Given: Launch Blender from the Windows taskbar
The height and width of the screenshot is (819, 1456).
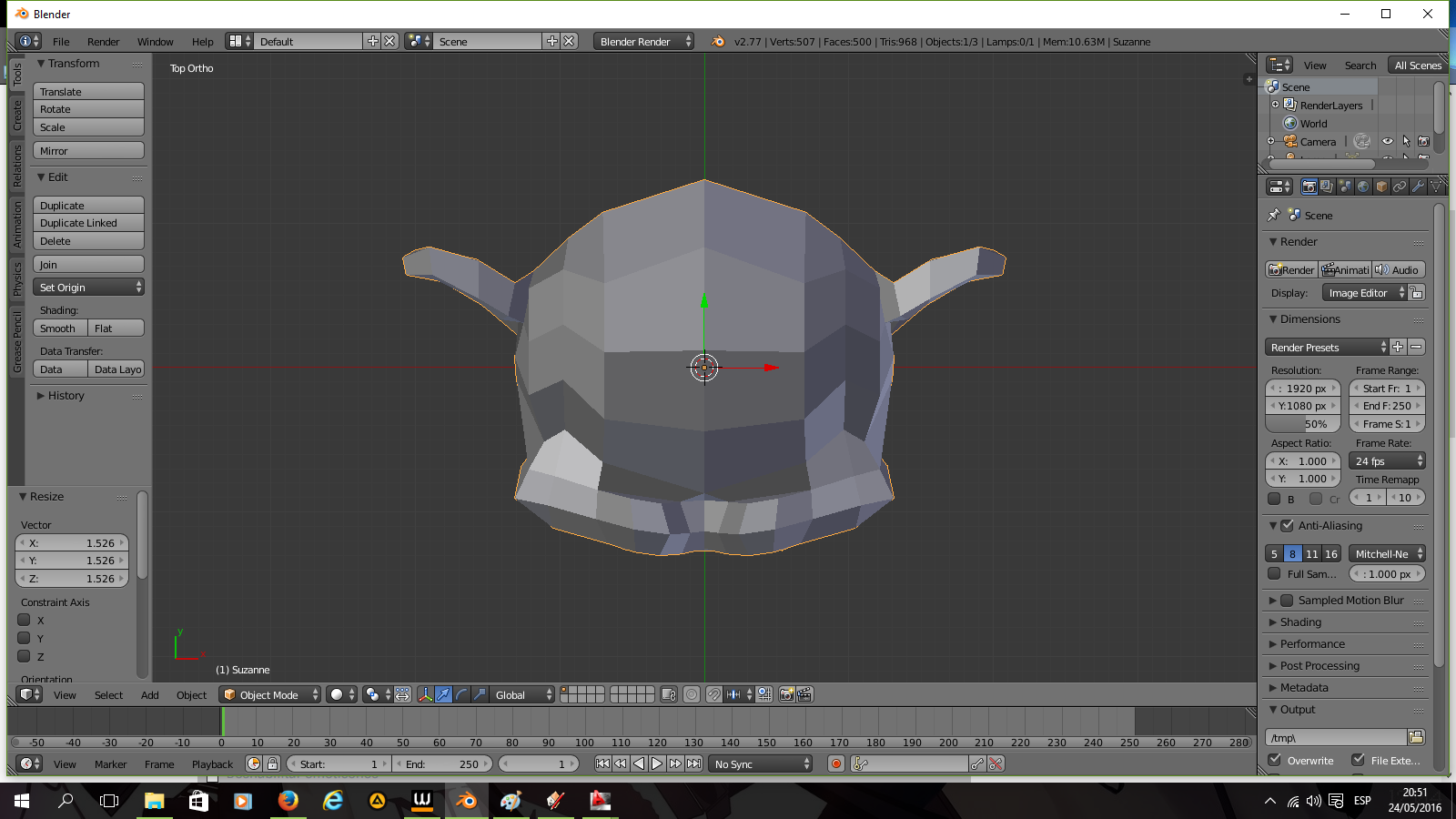Looking at the screenshot, I should (x=466, y=801).
